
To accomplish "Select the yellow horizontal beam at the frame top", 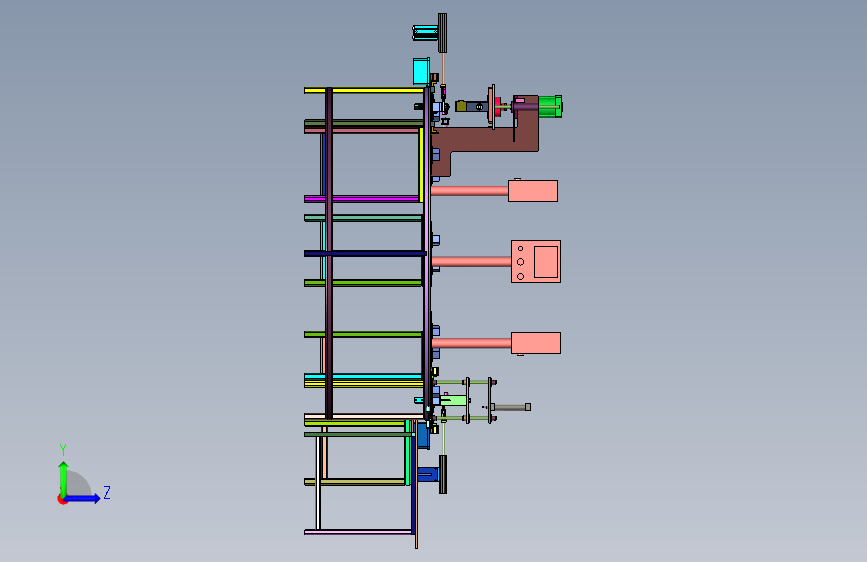I will (364, 91).
